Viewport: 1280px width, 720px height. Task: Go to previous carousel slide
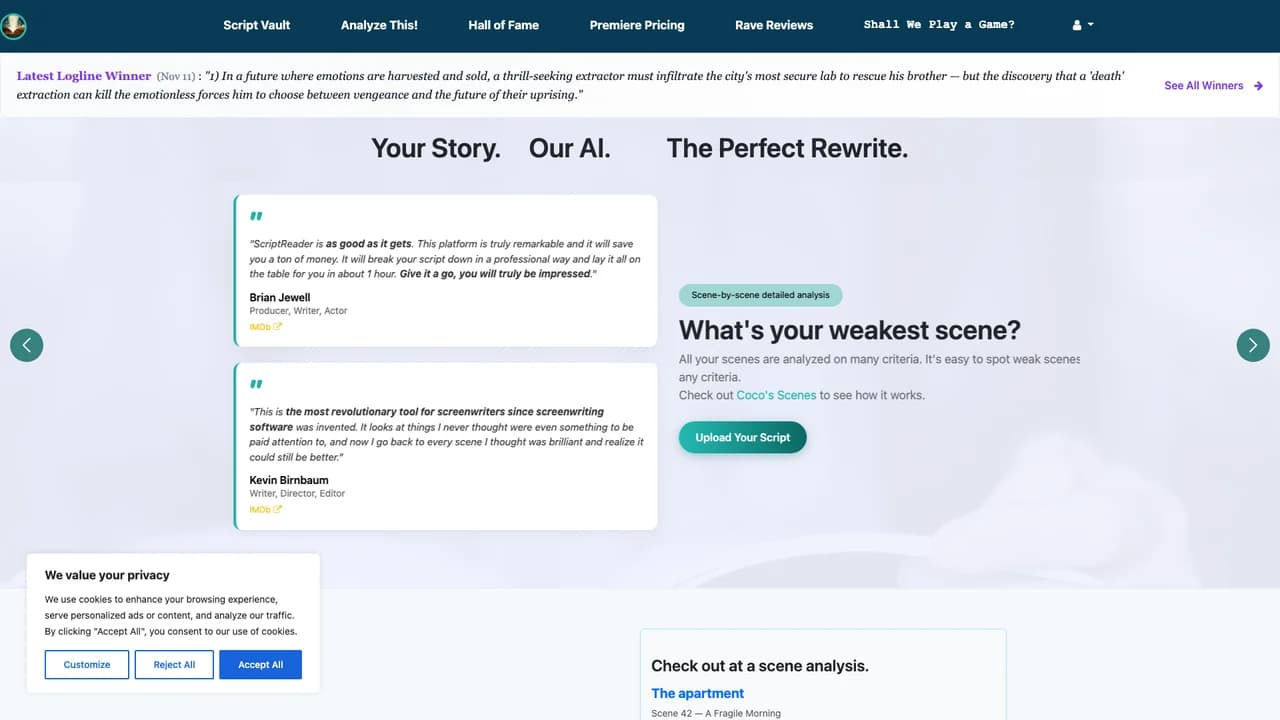27,345
